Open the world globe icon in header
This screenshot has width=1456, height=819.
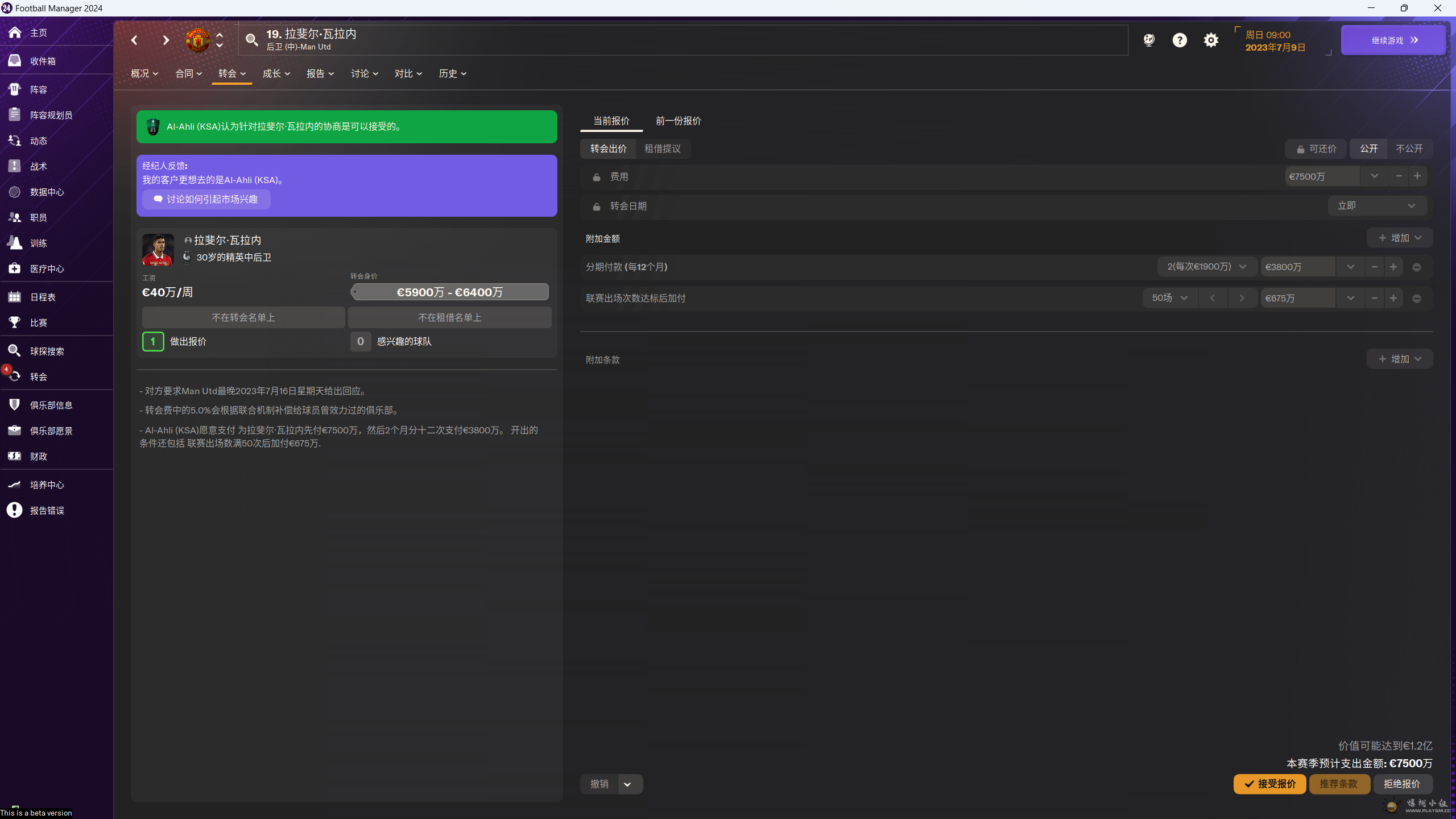pyautogui.click(x=1149, y=40)
